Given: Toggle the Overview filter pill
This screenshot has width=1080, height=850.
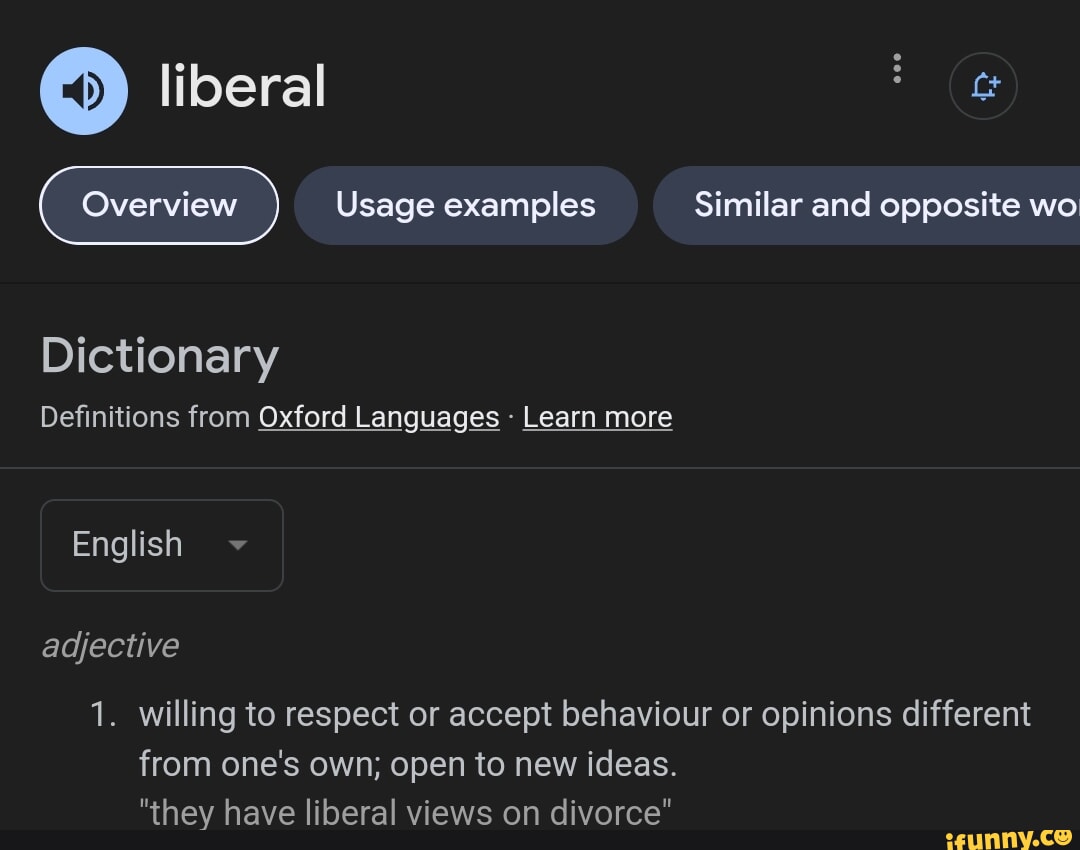Looking at the screenshot, I should 158,205.
